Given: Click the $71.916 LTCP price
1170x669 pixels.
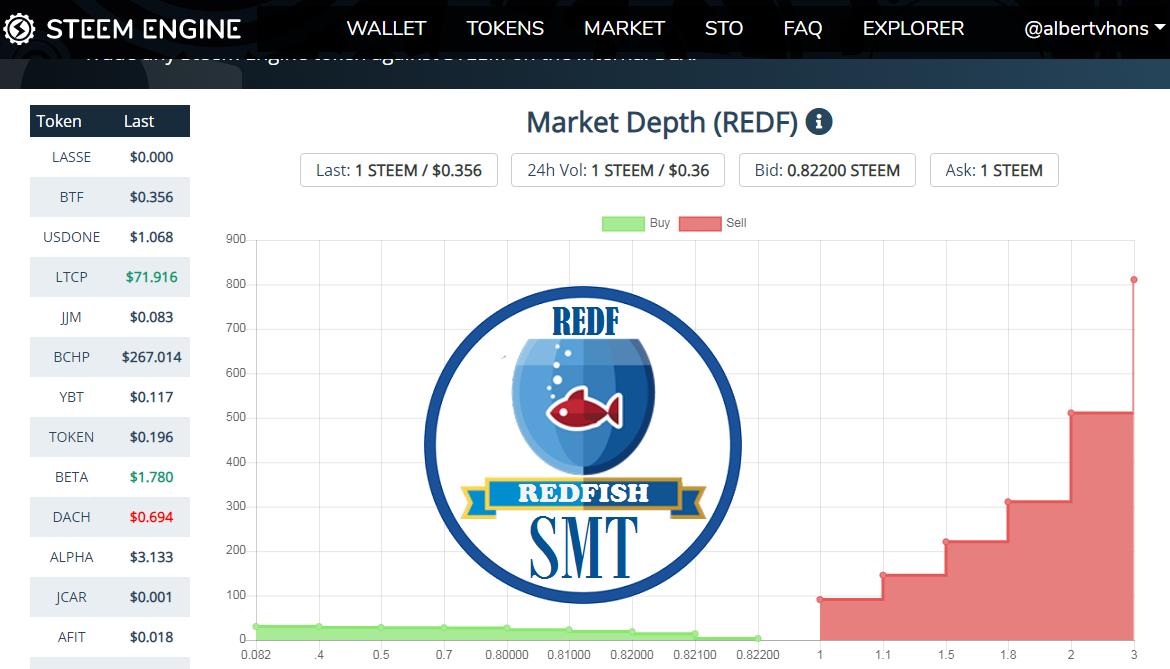Looking at the screenshot, I should pos(151,277).
